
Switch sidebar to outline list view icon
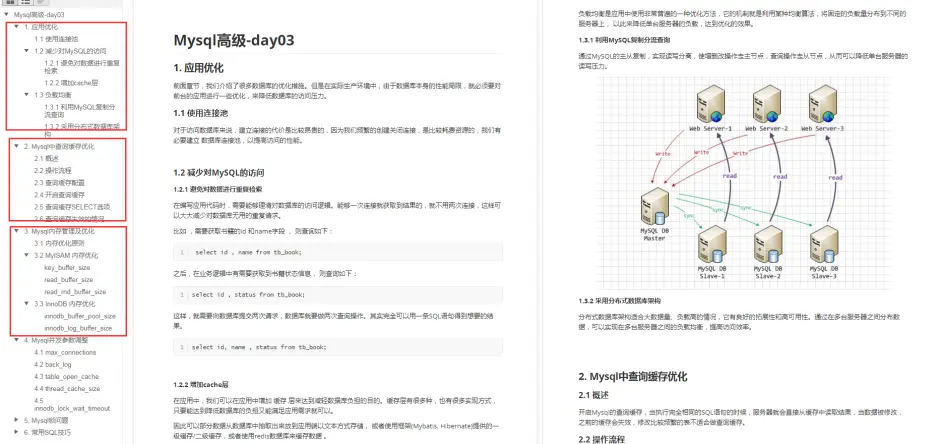(26, 2)
